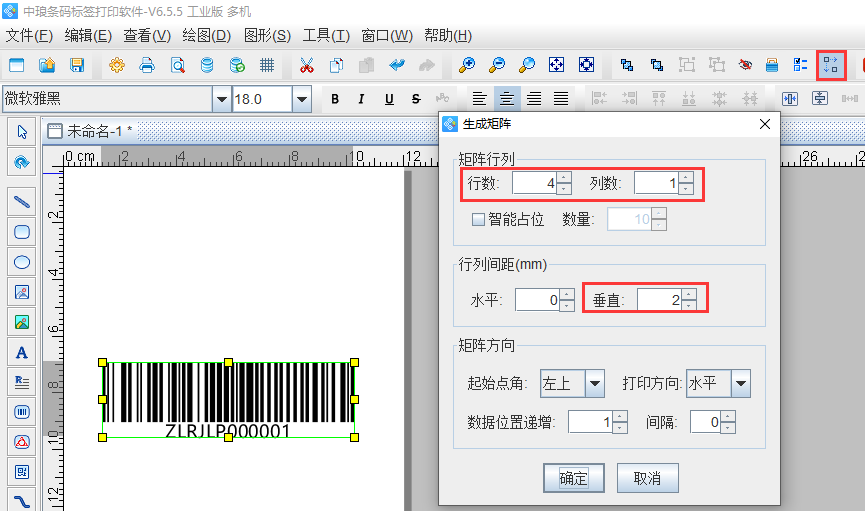Select the barcode drawing tool

(x=22, y=412)
